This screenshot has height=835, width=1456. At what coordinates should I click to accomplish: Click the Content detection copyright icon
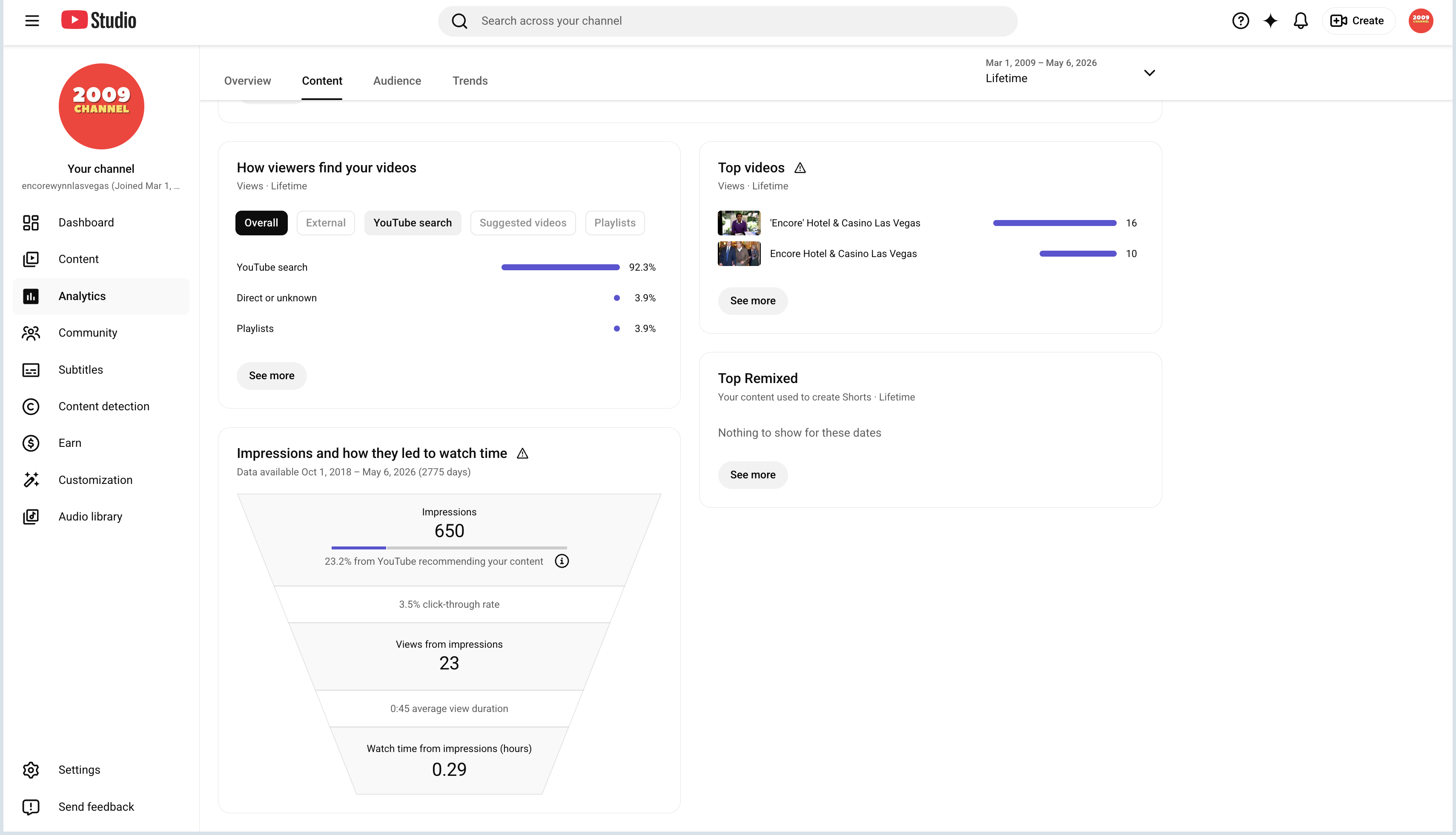tap(31, 406)
